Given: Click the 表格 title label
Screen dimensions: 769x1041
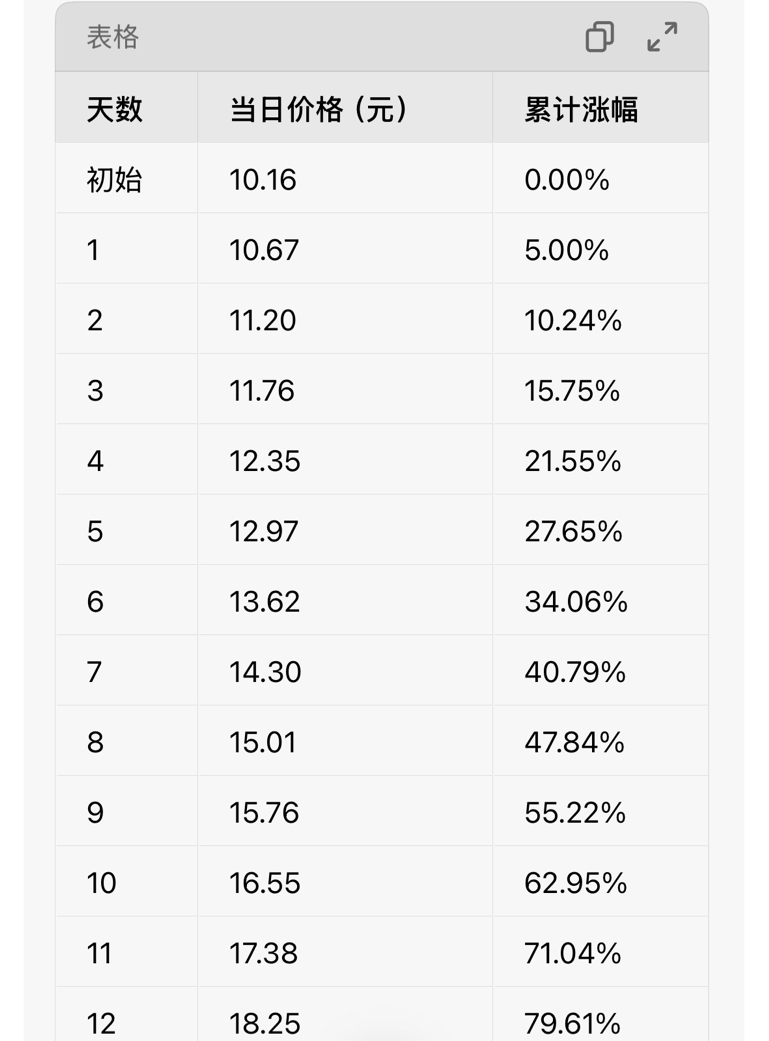Looking at the screenshot, I should coord(112,38).
